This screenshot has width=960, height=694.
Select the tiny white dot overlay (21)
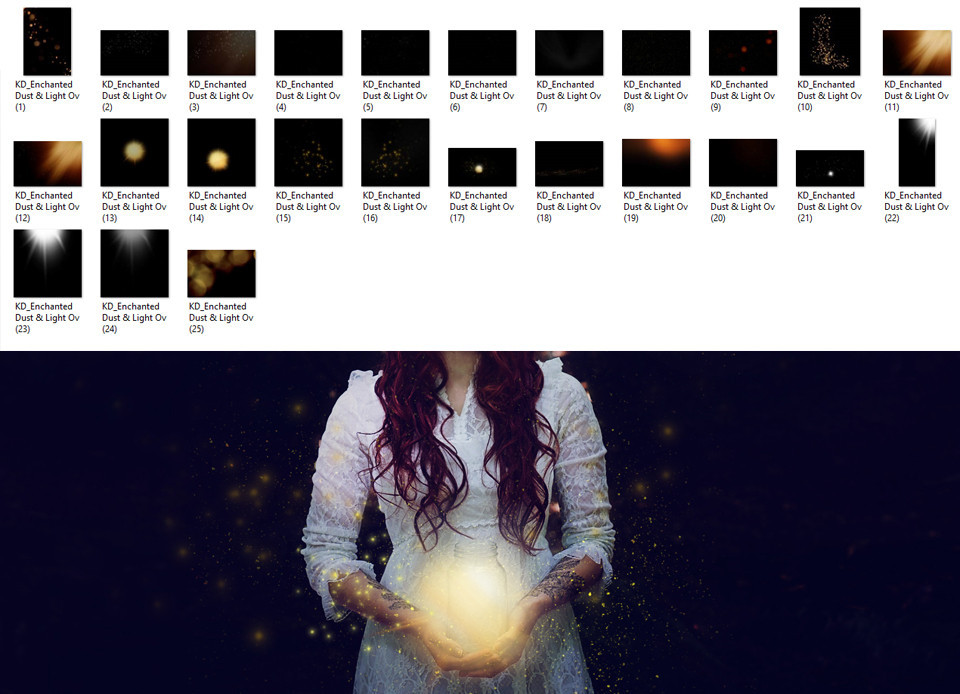point(829,168)
